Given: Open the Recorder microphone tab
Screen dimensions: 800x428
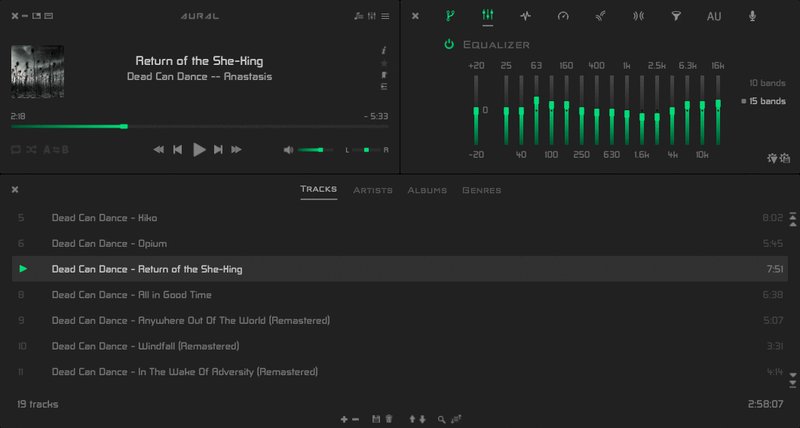Looking at the screenshot, I should pyautogui.click(x=752, y=16).
